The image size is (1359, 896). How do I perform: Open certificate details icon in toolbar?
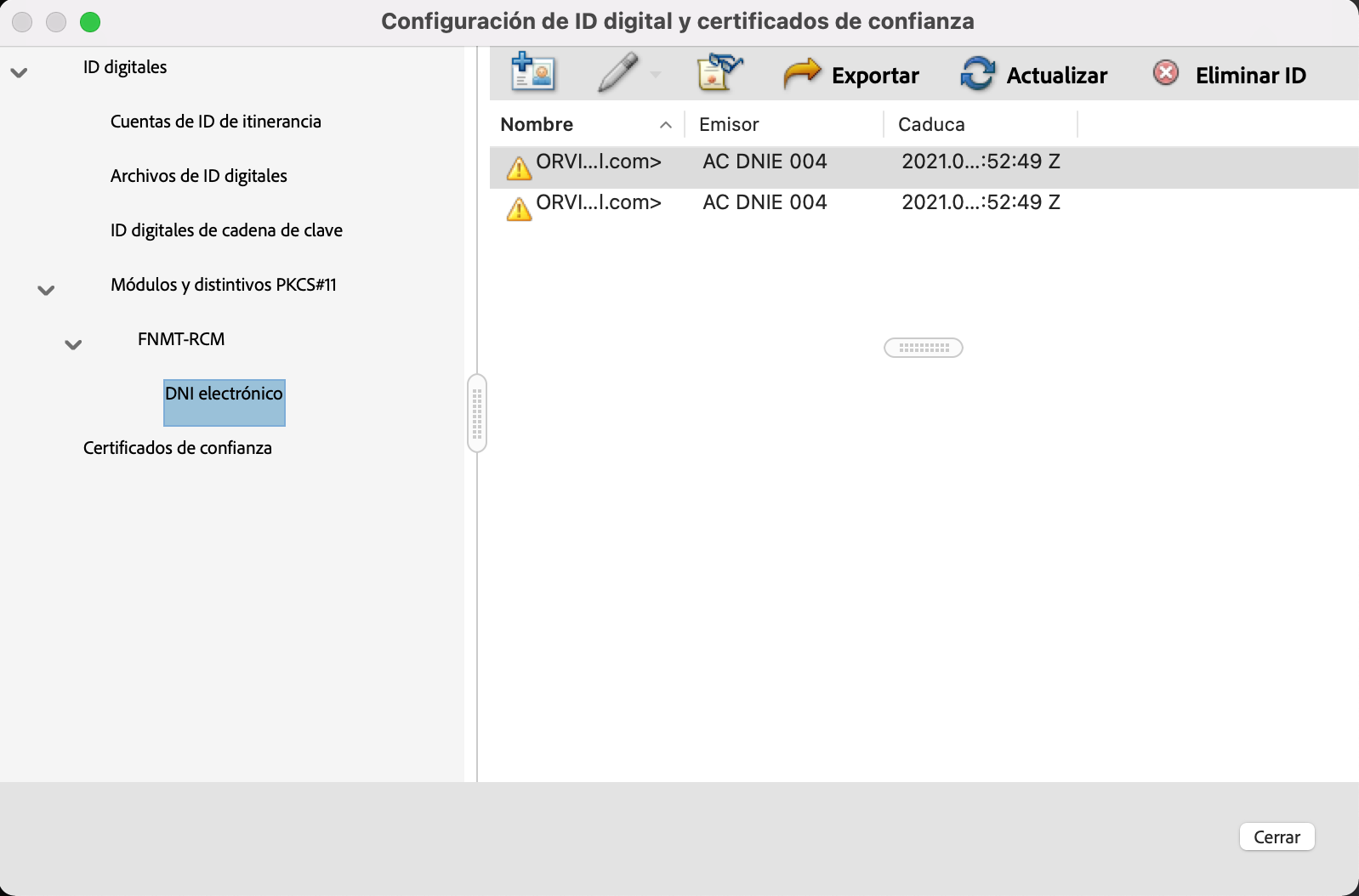(719, 72)
